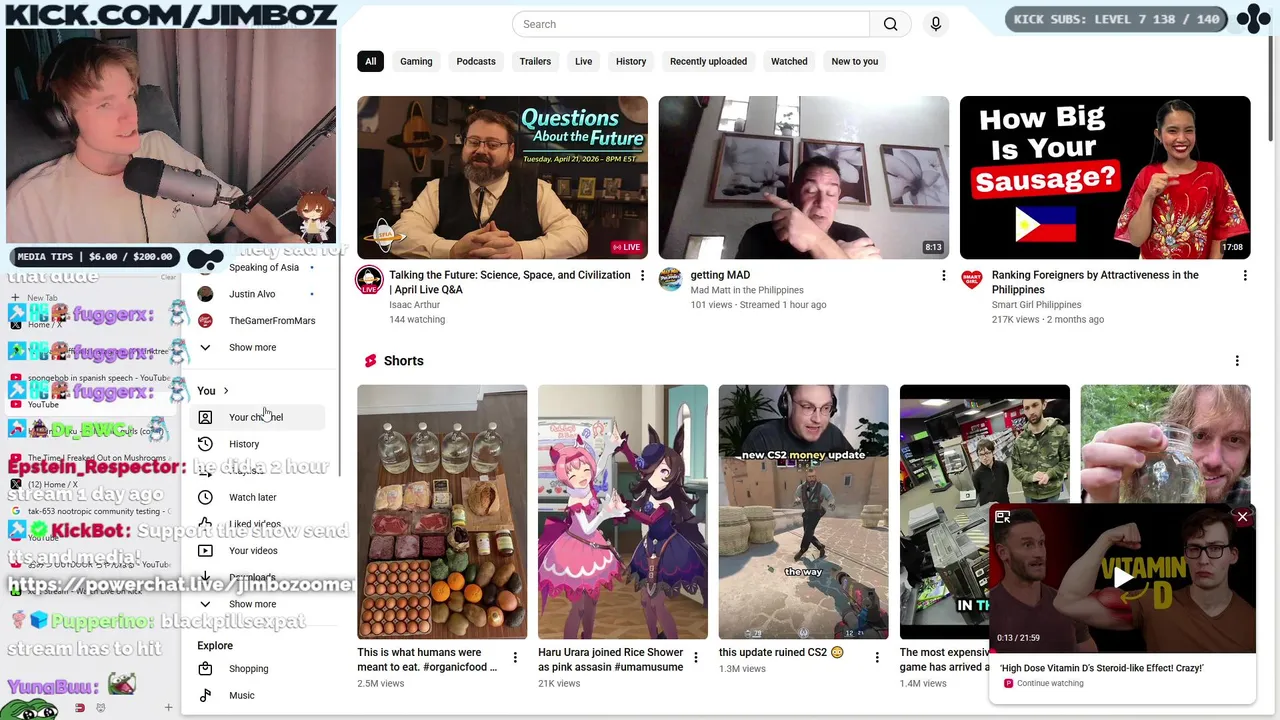Open Music note icon under Explore
The image size is (1280, 720).
click(205, 695)
